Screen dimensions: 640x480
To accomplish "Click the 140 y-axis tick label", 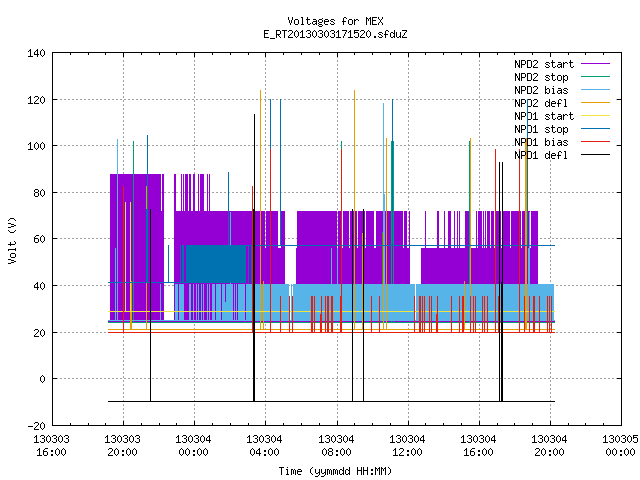I will 36,53.
